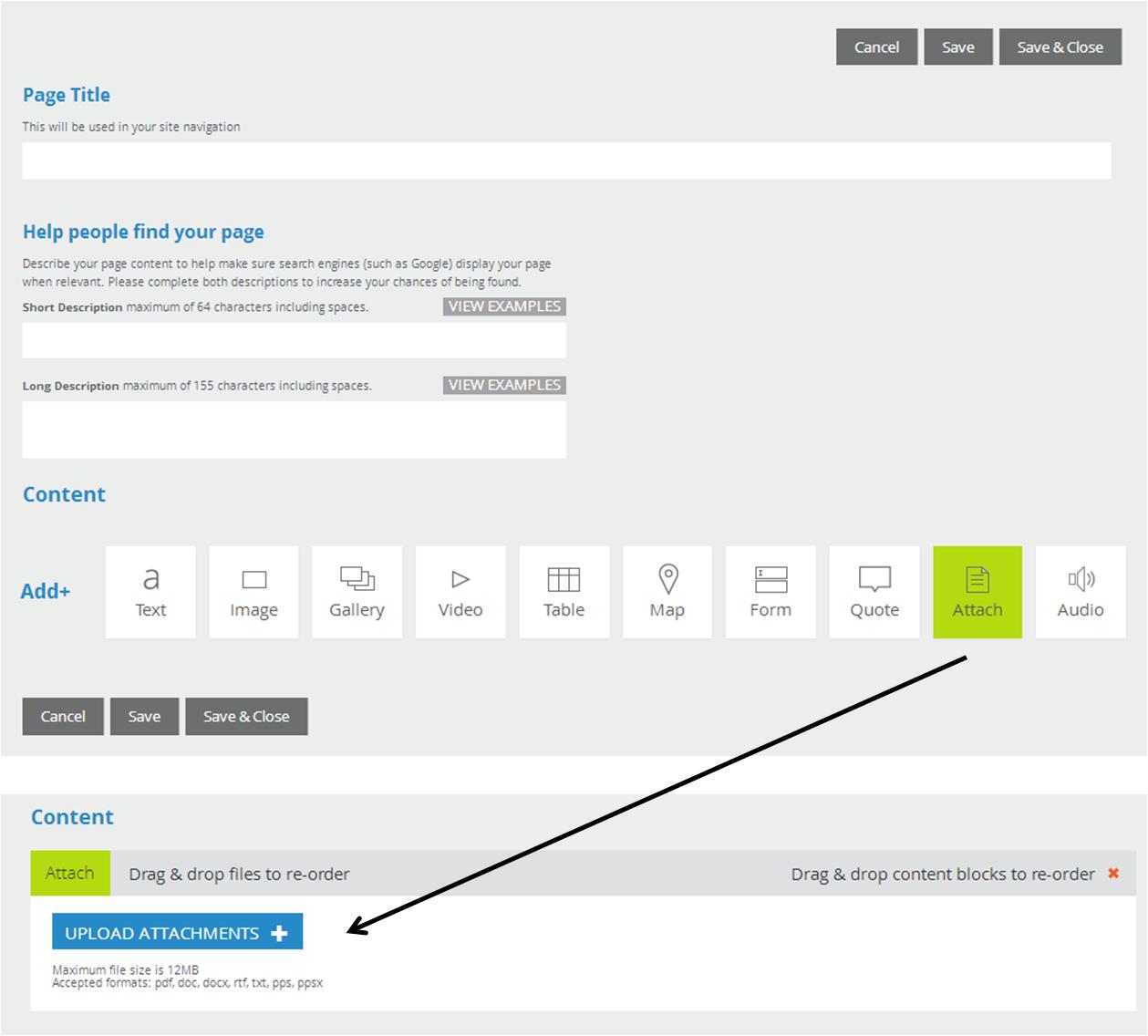This screenshot has height=1036, width=1148.
Task: View examples for Long Description
Action: point(502,385)
